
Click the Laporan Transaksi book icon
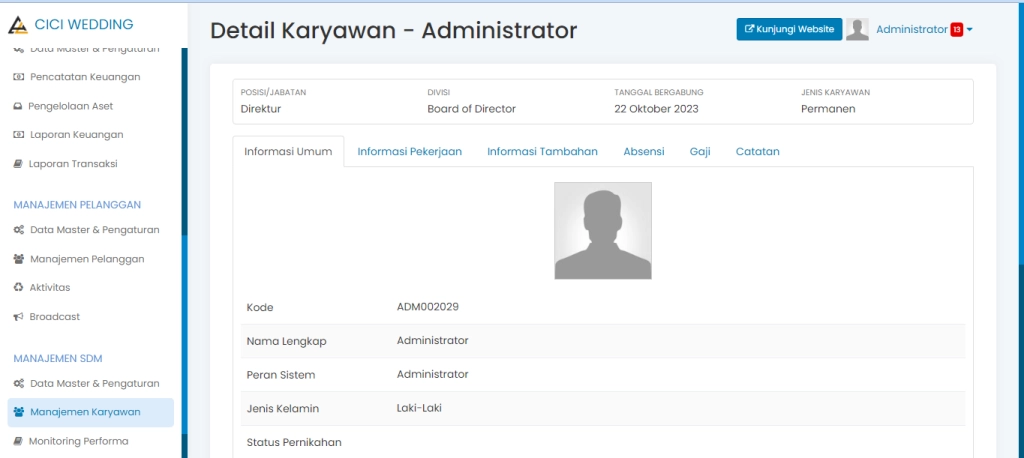pyautogui.click(x=18, y=164)
